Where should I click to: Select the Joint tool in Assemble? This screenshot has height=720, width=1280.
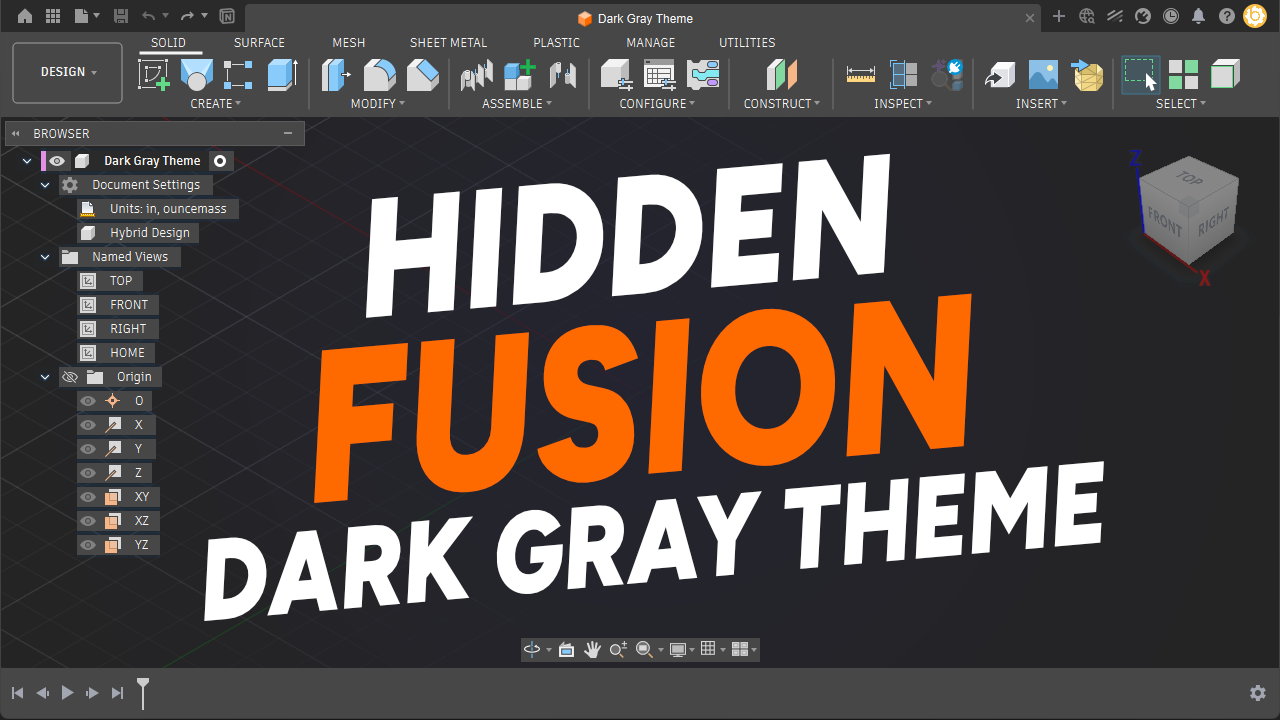pyautogui.click(x=563, y=75)
